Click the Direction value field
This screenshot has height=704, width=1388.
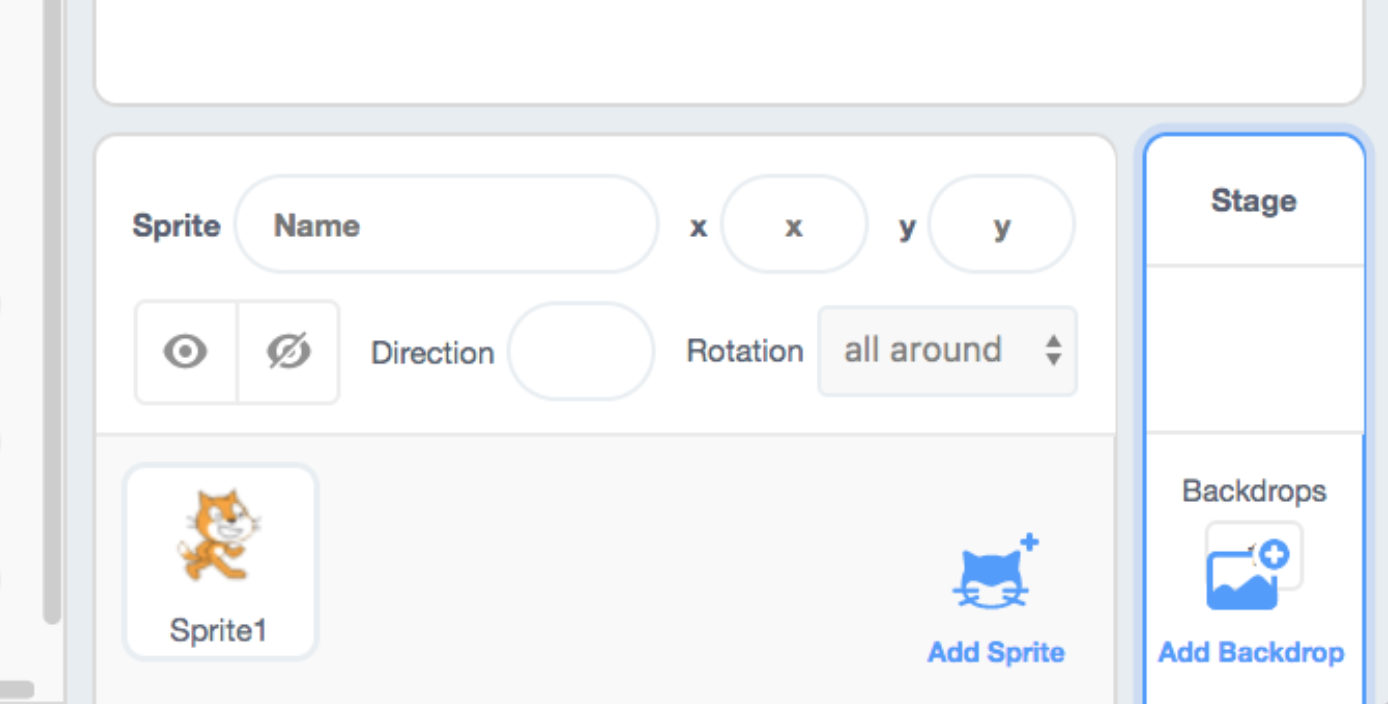pyautogui.click(x=581, y=351)
